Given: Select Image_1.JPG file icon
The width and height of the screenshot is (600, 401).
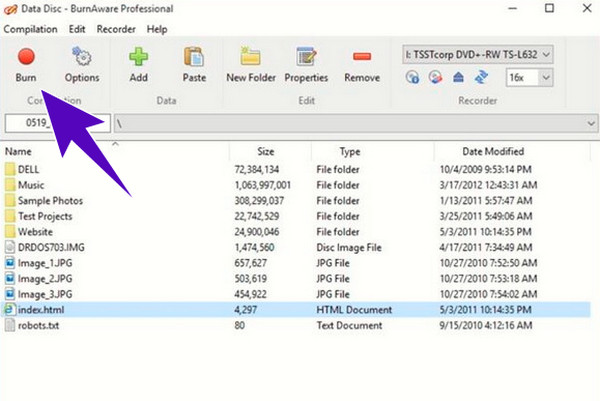Looking at the screenshot, I should point(10,263).
